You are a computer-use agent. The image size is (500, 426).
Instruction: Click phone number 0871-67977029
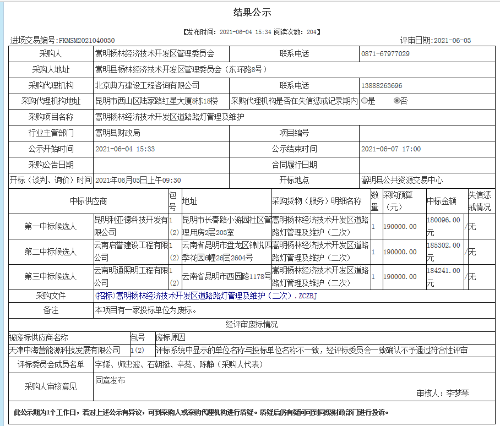point(385,54)
